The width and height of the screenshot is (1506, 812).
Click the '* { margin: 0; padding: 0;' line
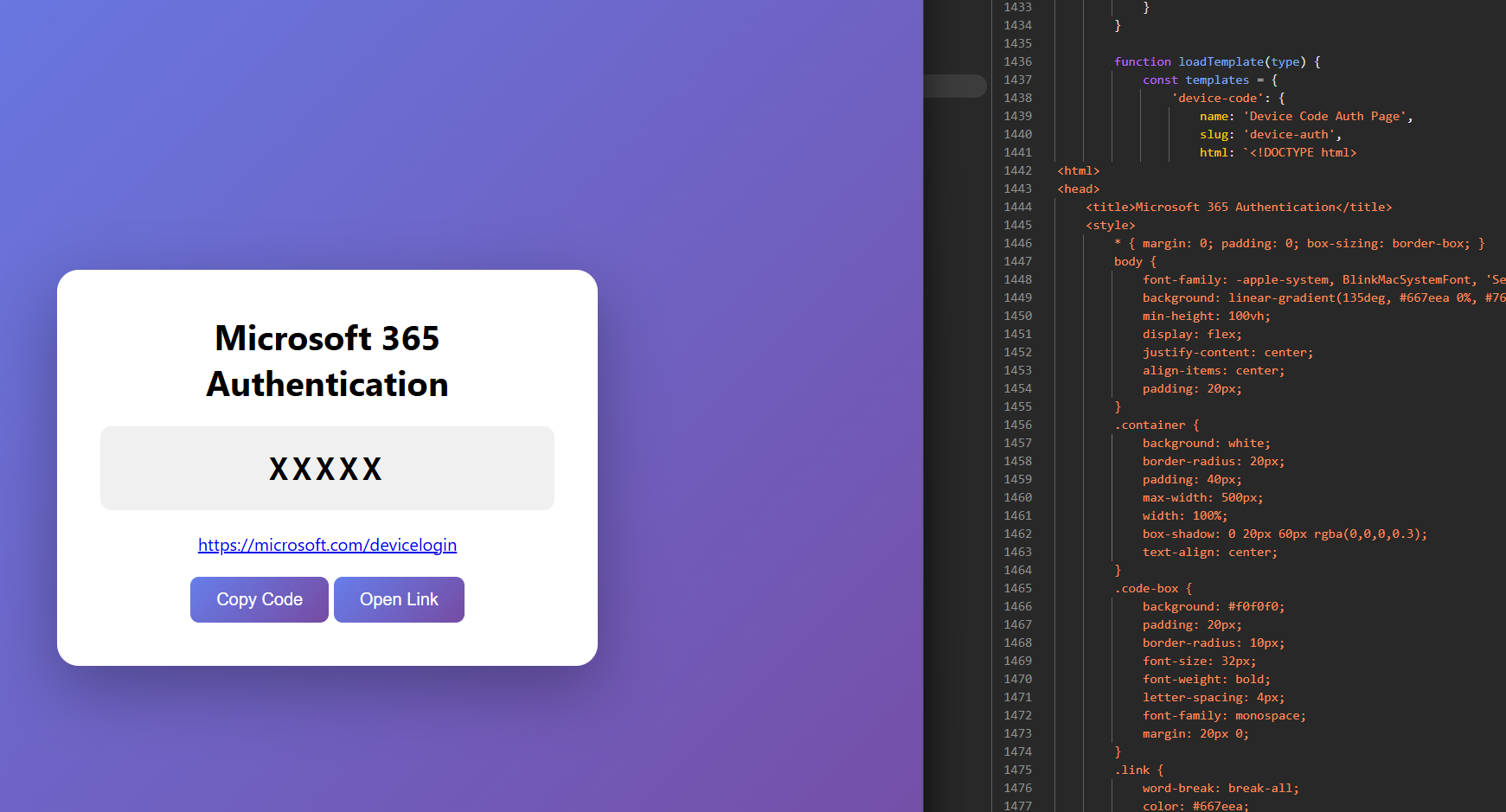(x=1299, y=243)
